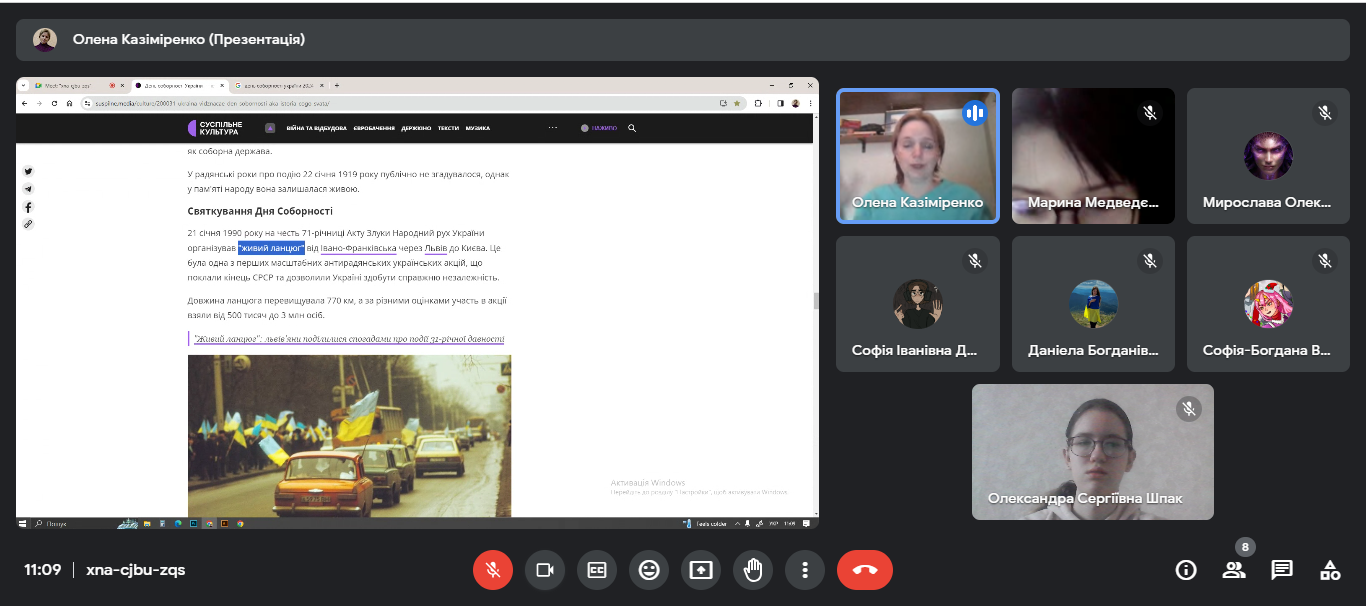Viewport: 1366px width, 606px height.
Task: Open the chat messages panel
Action: [1282, 570]
